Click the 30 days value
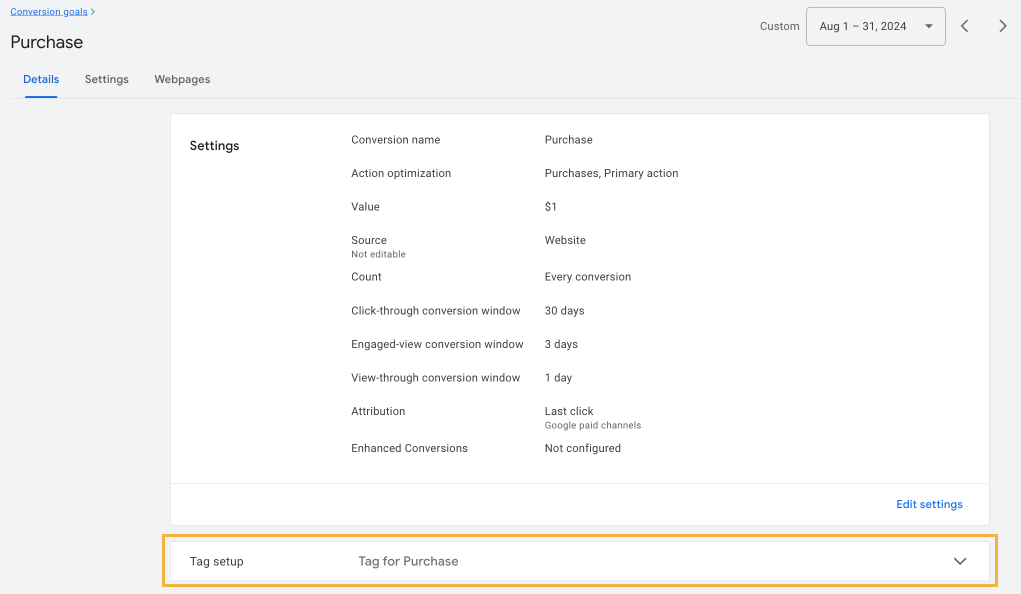The width and height of the screenshot is (1021, 594). point(565,311)
